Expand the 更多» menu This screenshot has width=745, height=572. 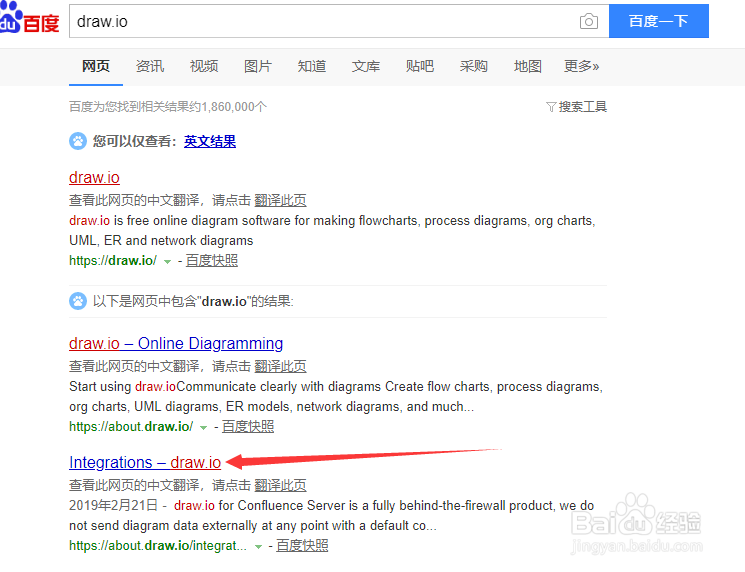pyautogui.click(x=582, y=66)
